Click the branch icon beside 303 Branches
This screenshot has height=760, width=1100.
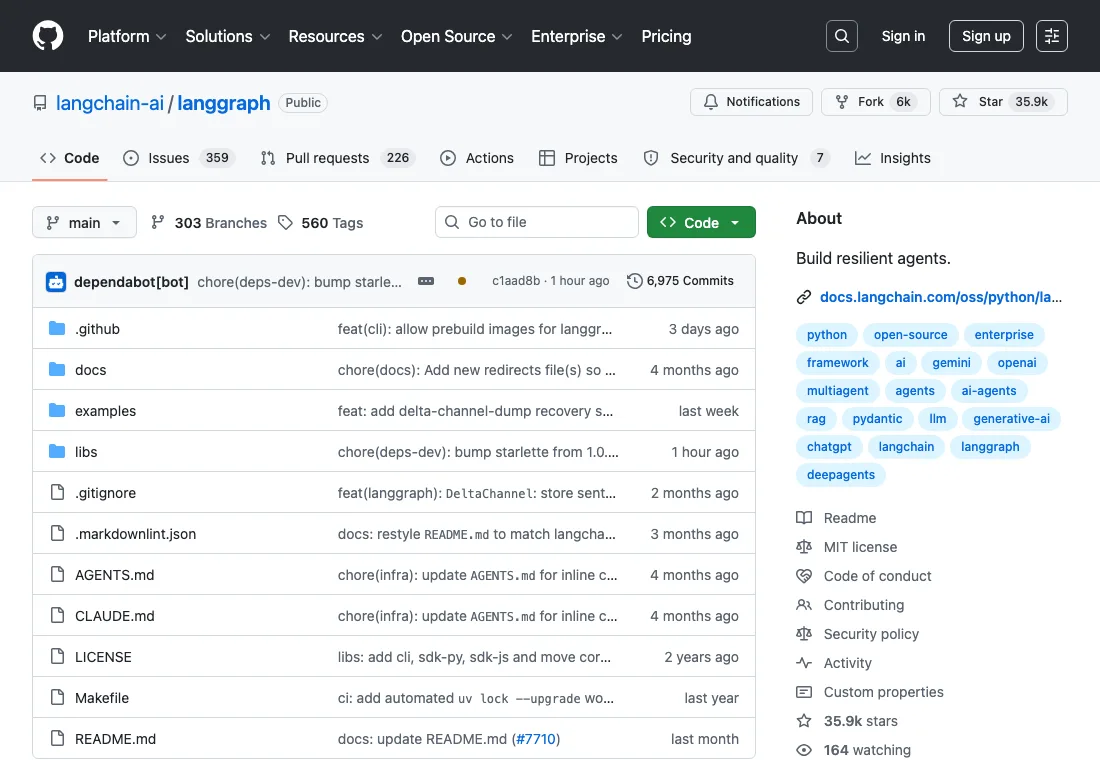[x=158, y=222]
